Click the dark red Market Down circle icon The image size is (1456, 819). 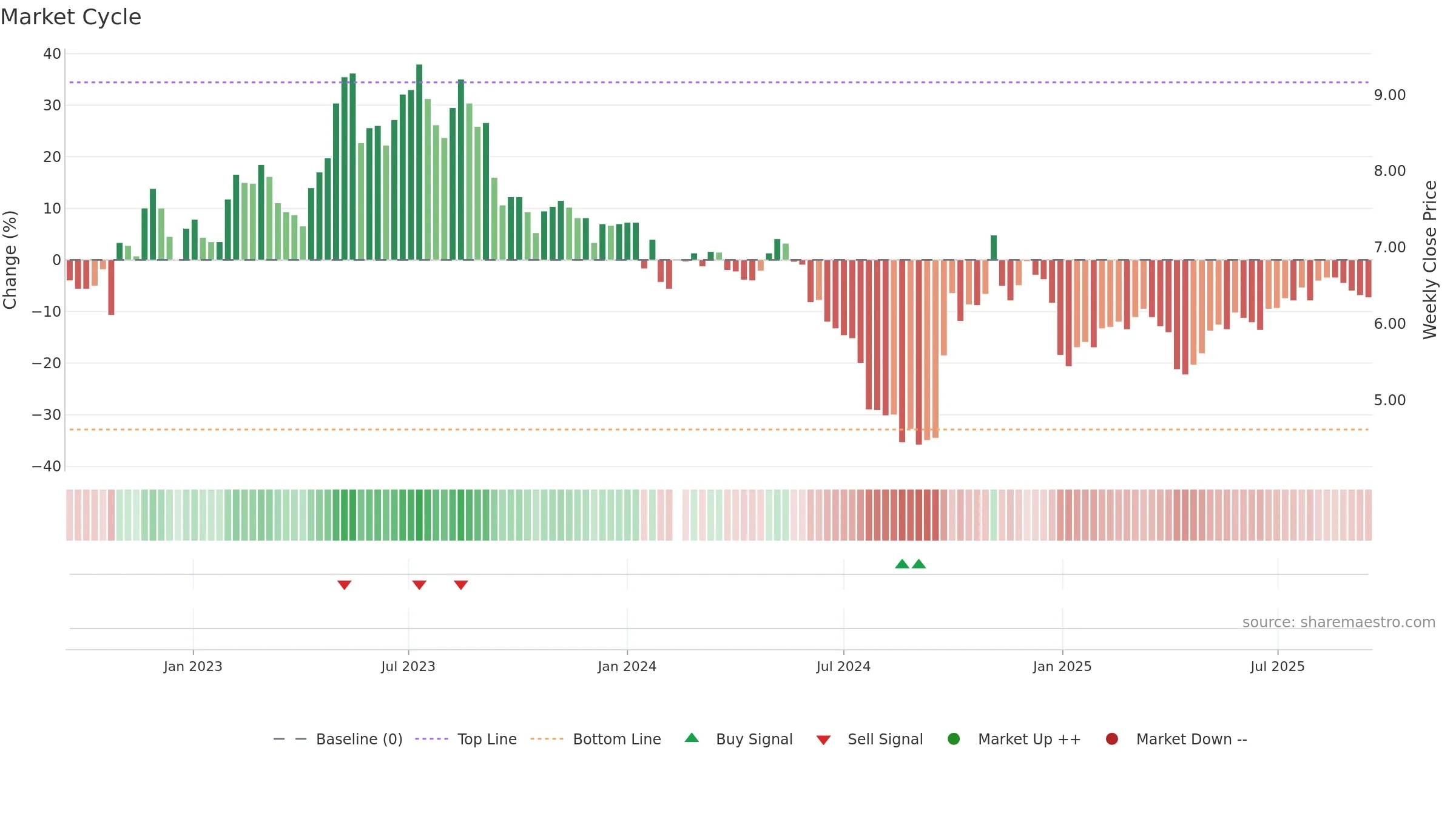tap(1112, 739)
